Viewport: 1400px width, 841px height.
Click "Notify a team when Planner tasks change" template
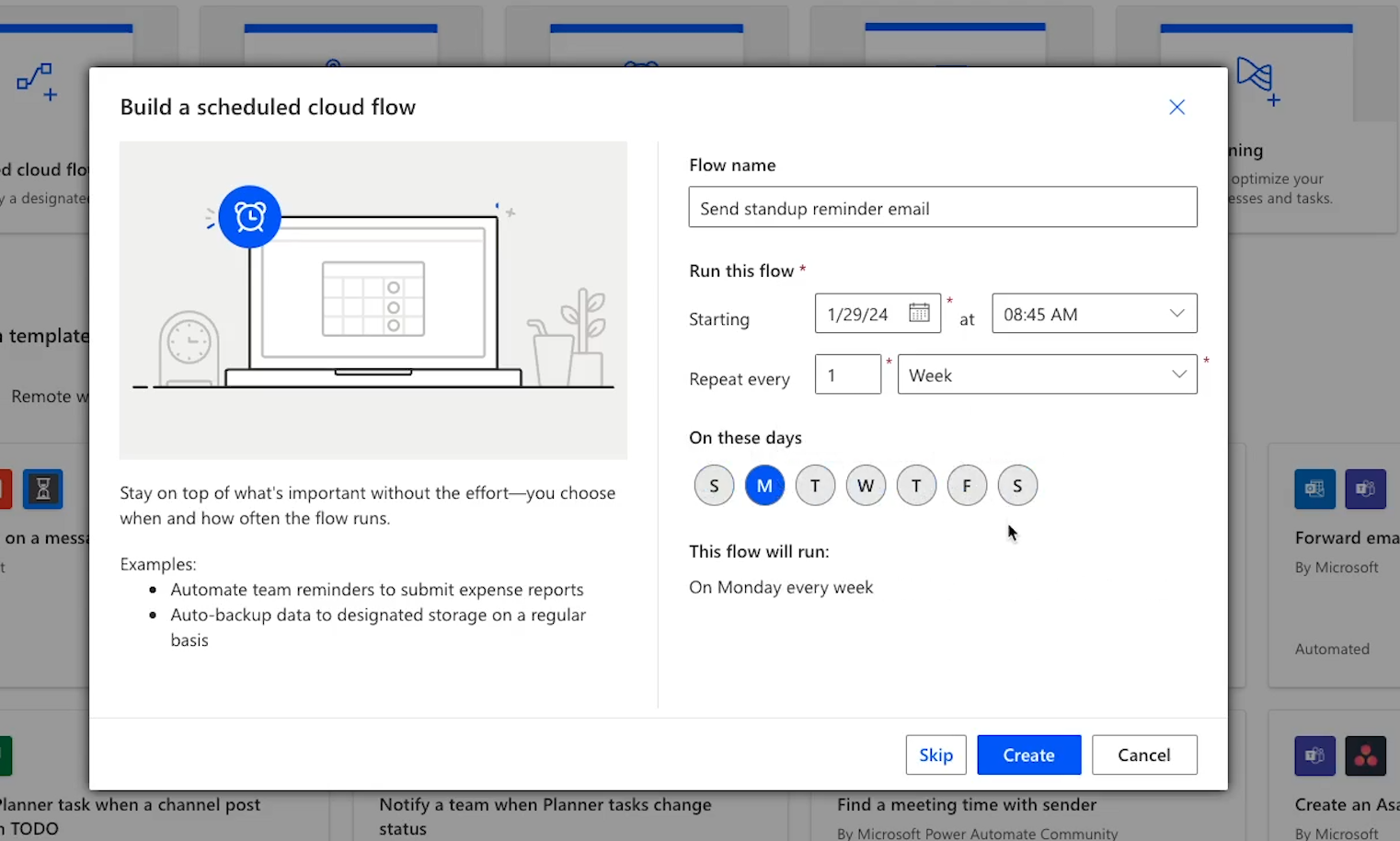click(x=545, y=815)
